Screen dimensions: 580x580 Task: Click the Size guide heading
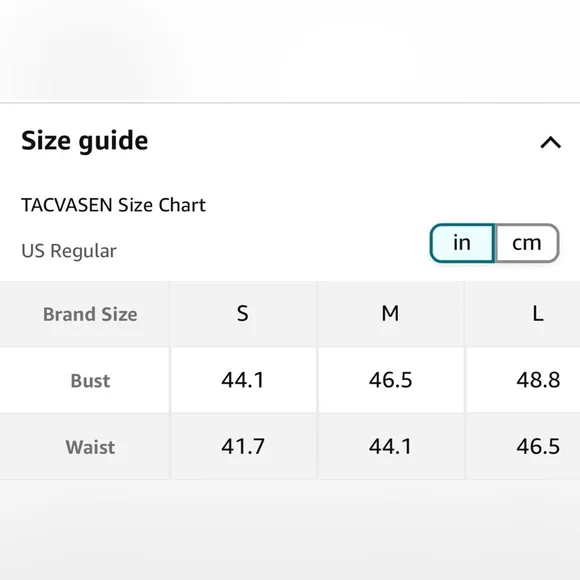[x=85, y=141]
